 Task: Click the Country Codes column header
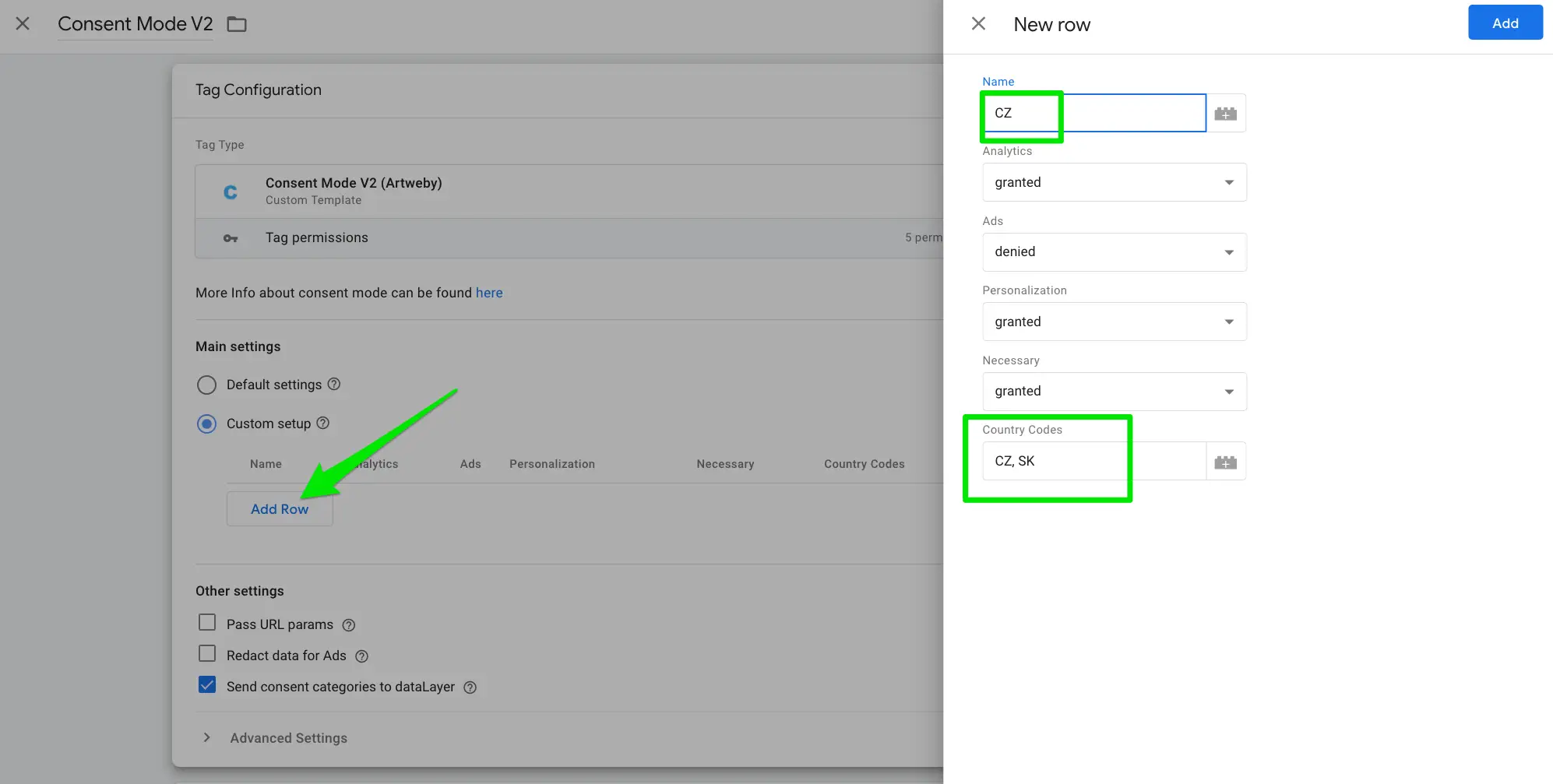pyautogui.click(x=865, y=464)
